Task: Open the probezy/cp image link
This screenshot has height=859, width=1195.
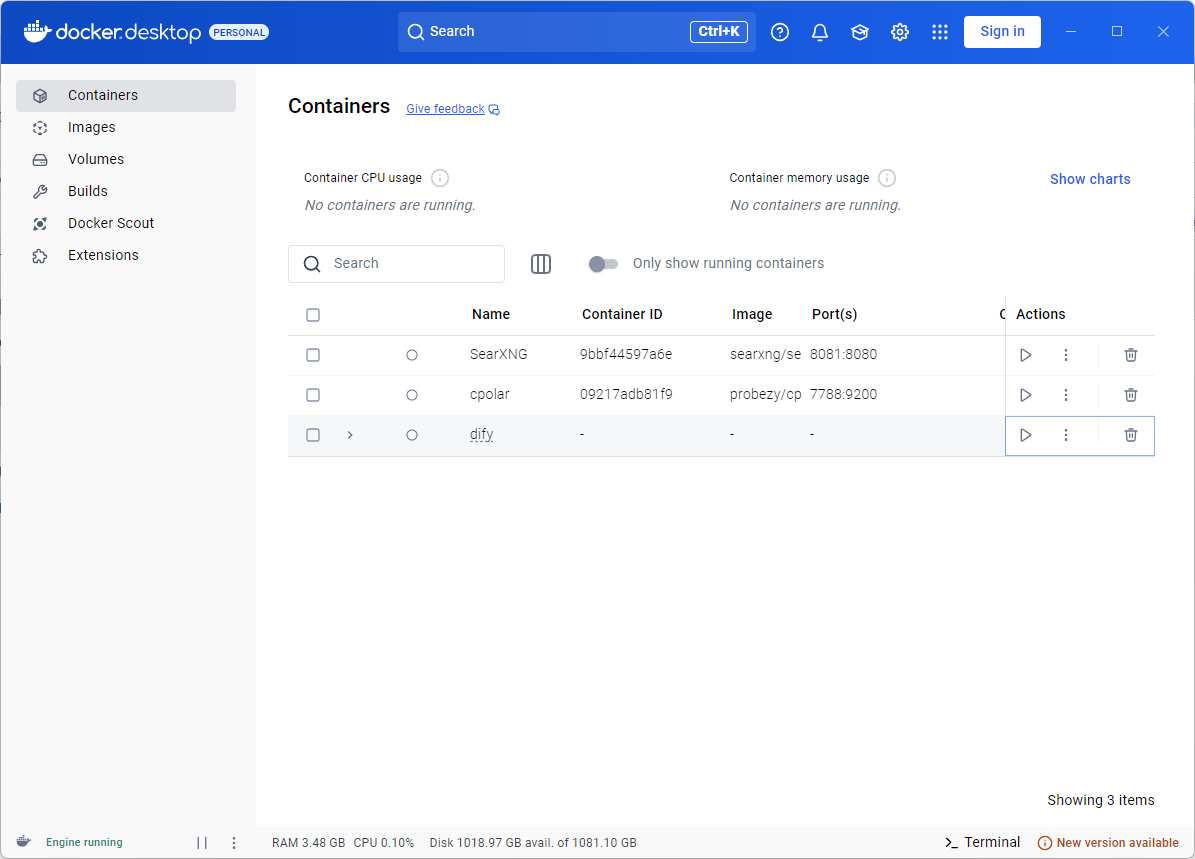Action: click(x=765, y=395)
